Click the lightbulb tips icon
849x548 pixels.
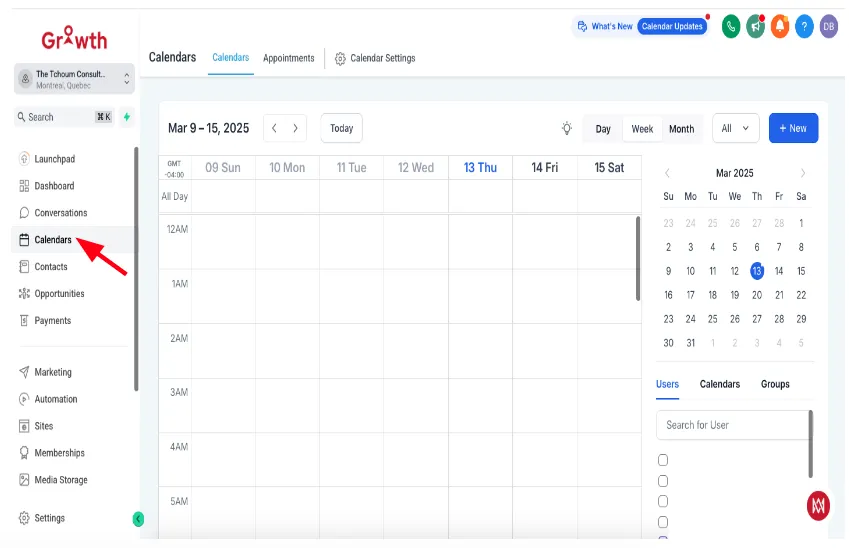[x=566, y=128]
